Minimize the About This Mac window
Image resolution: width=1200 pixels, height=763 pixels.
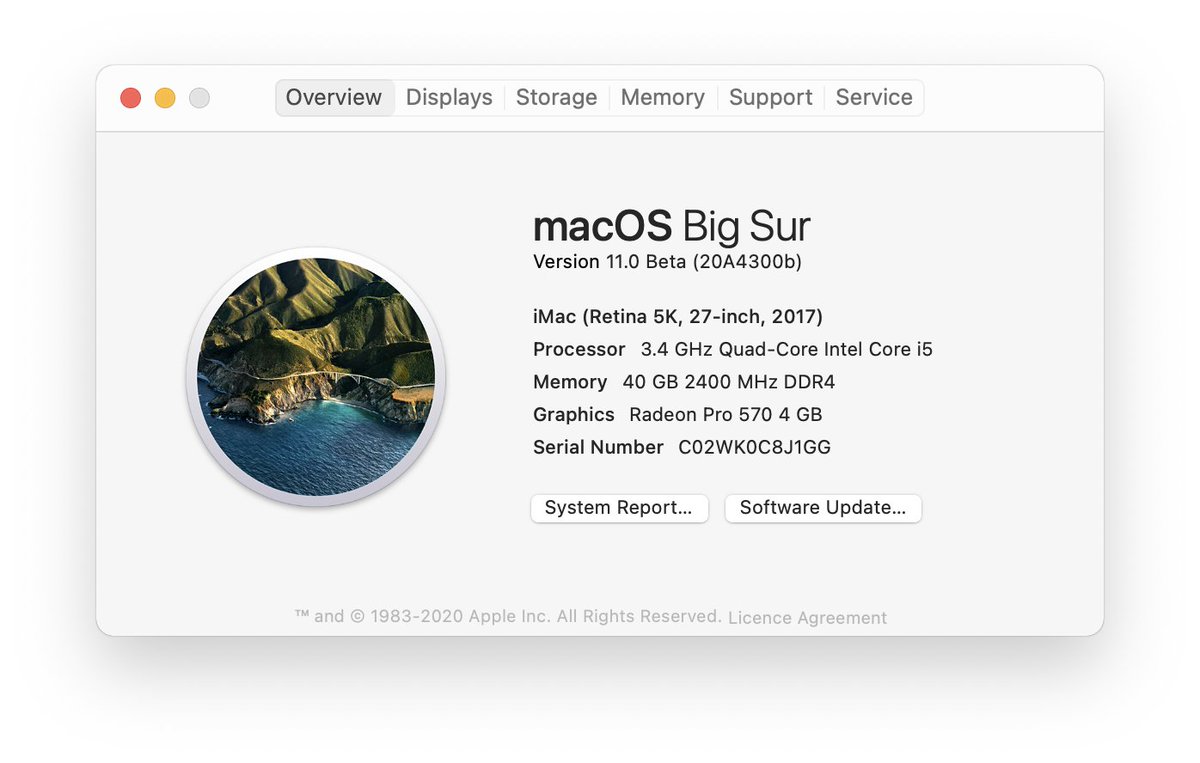tap(165, 98)
